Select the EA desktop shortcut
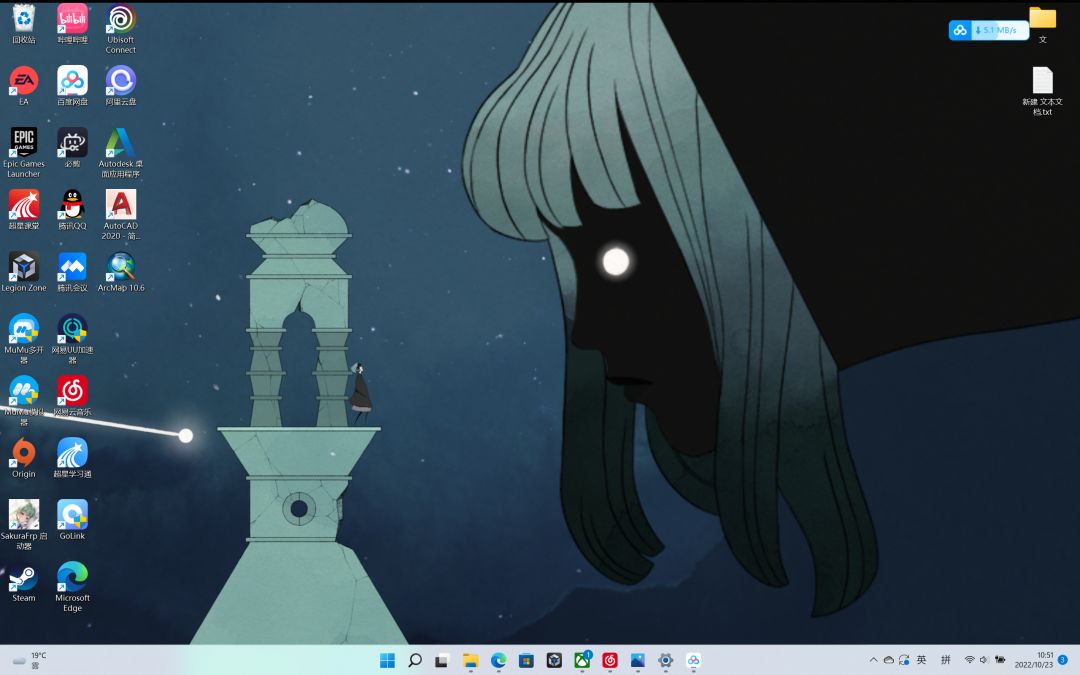1080x675 pixels. click(23, 86)
